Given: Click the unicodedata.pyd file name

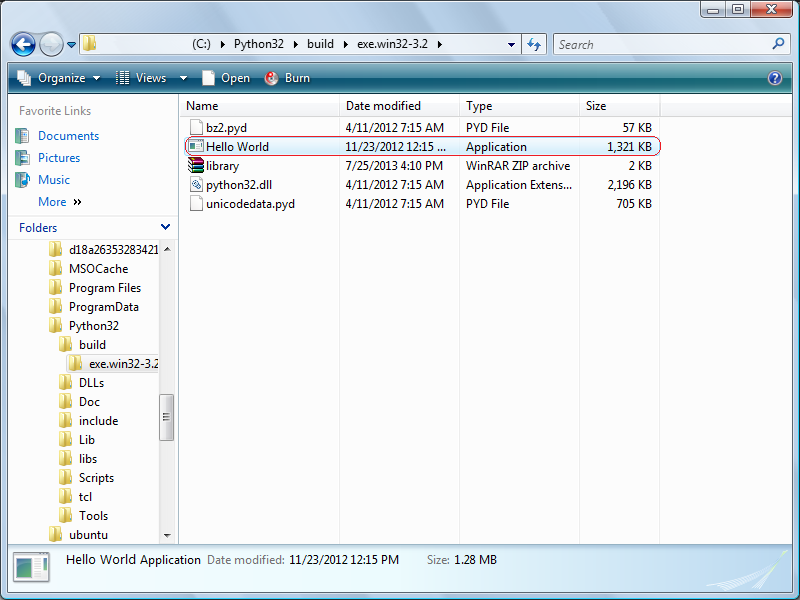Looking at the screenshot, I should point(251,204).
